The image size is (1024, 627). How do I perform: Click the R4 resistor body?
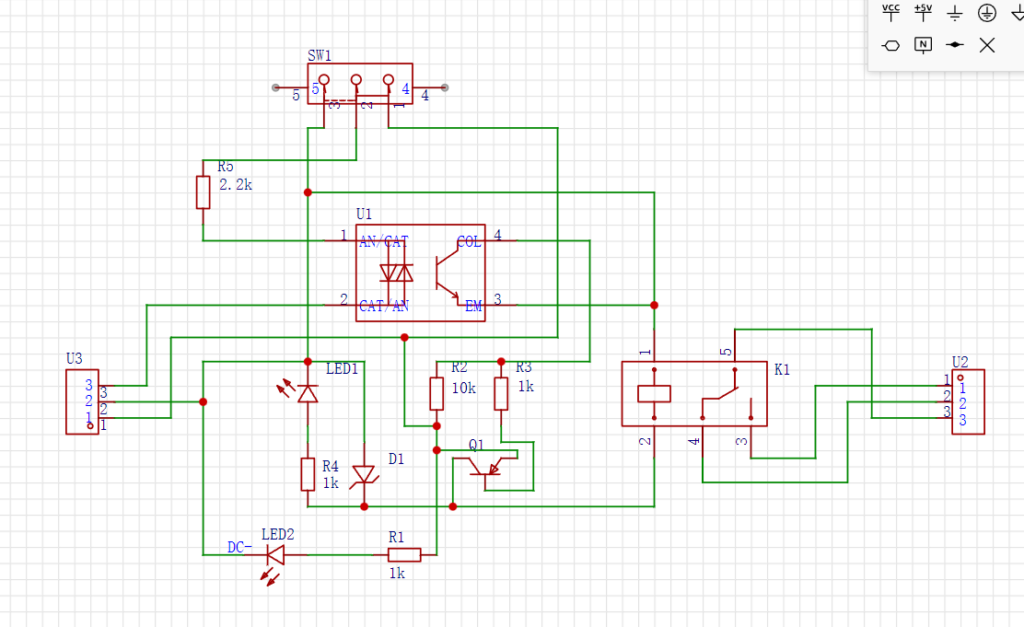coord(308,475)
